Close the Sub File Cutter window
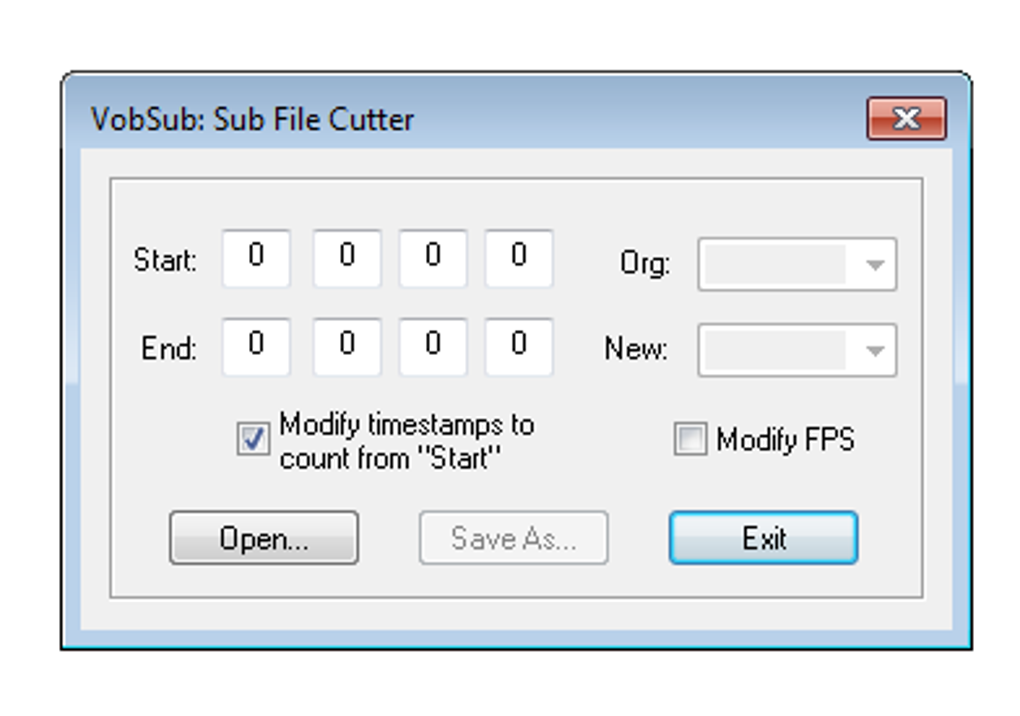The image size is (1020, 716). point(906,119)
